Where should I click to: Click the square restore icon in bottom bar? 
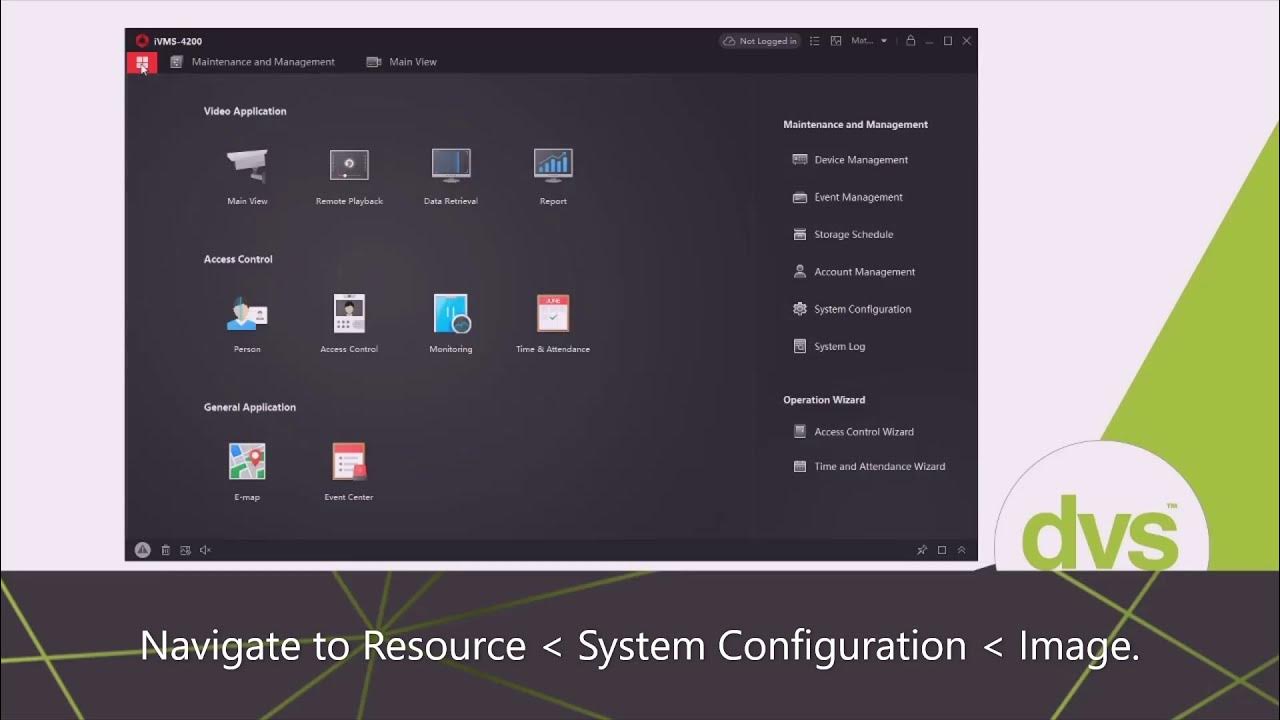pyautogui.click(x=942, y=550)
